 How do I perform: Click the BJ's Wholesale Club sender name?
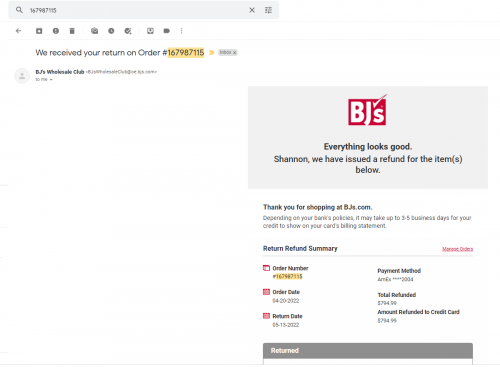click(60, 72)
